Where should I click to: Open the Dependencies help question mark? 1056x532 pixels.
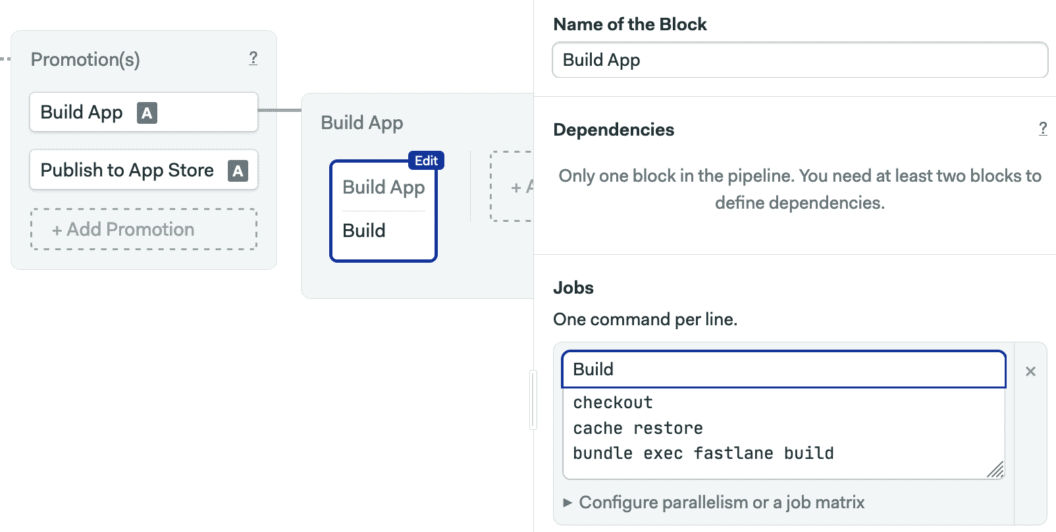[x=1043, y=129]
